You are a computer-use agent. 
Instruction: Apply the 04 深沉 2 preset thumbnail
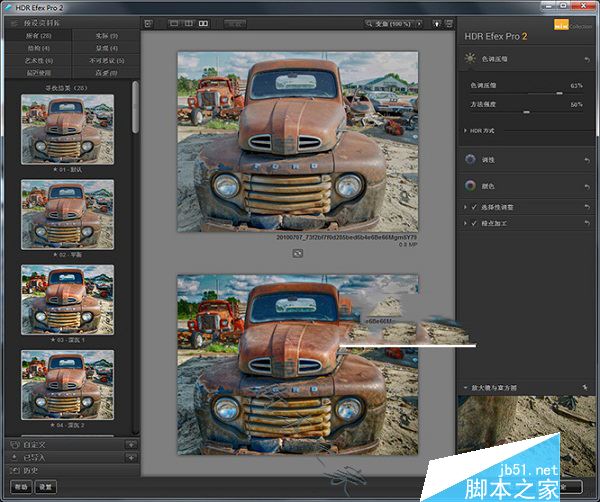click(67, 385)
